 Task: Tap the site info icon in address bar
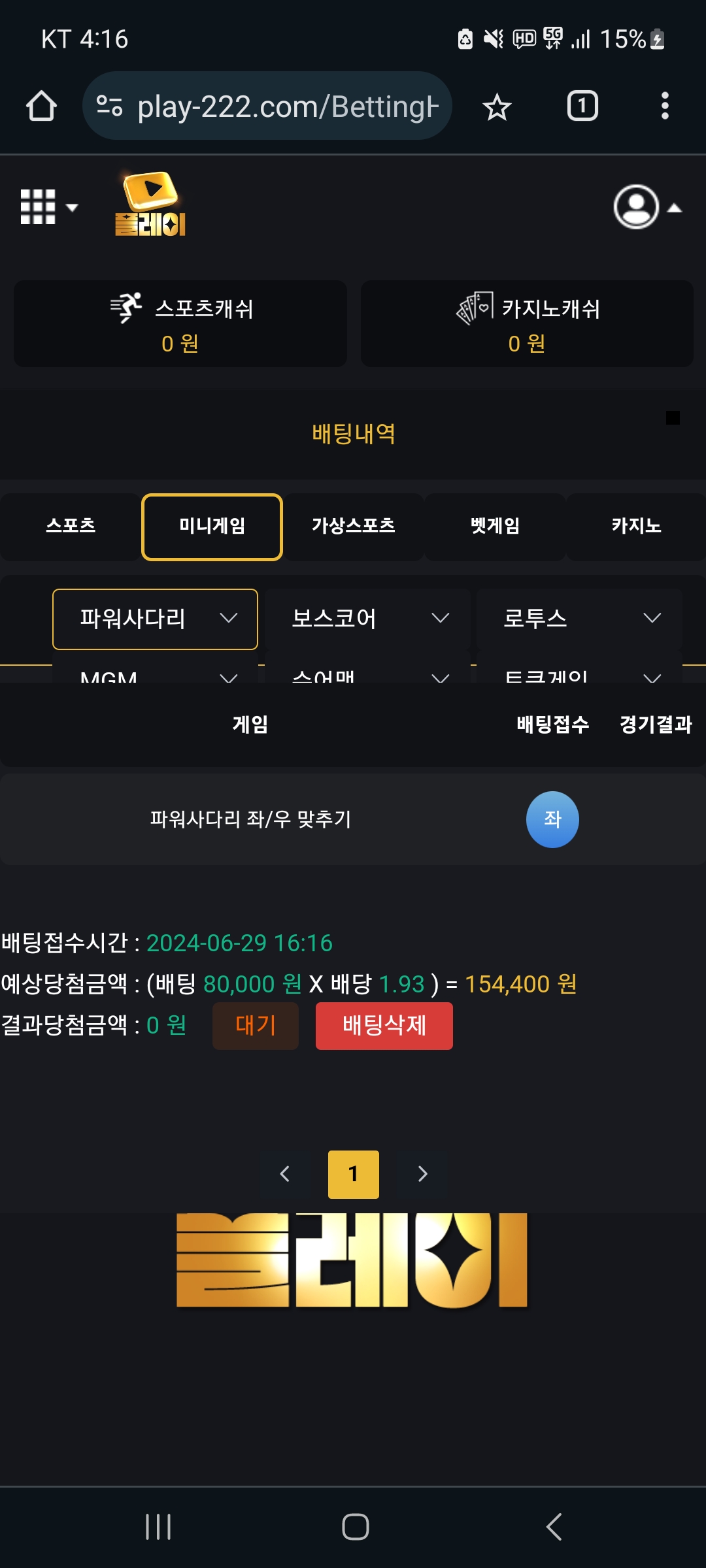click(x=109, y=106)
